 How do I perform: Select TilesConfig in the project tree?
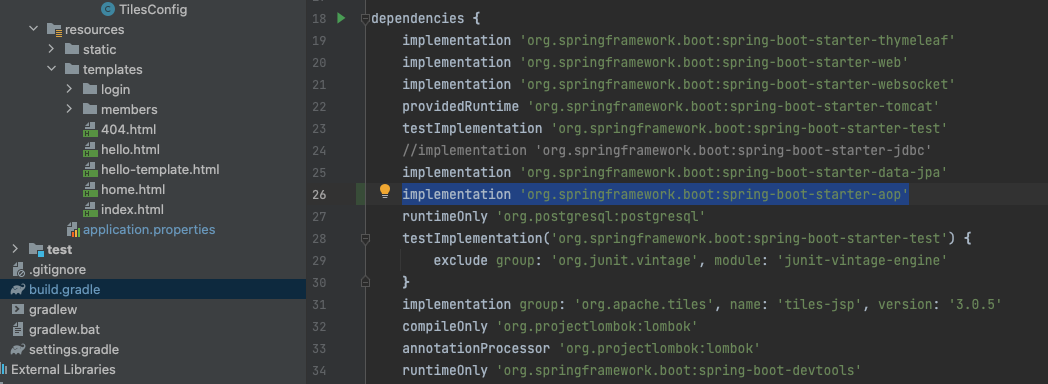[153, 9]
